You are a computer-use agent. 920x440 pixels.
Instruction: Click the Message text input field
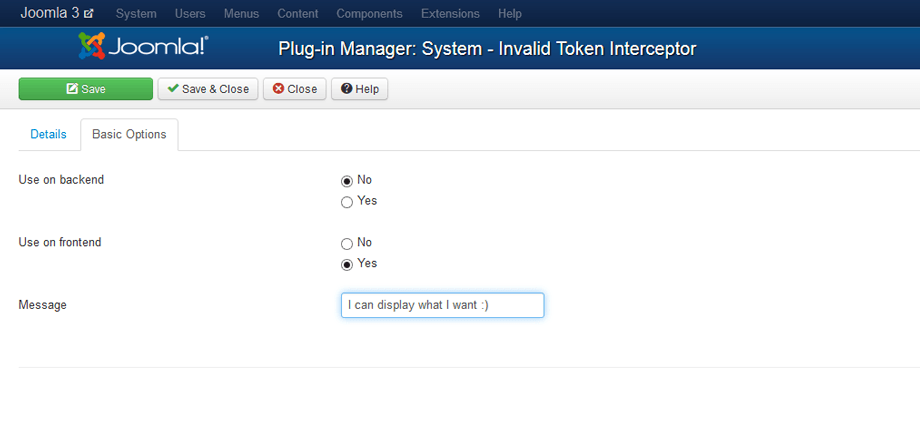click(442, 305)
